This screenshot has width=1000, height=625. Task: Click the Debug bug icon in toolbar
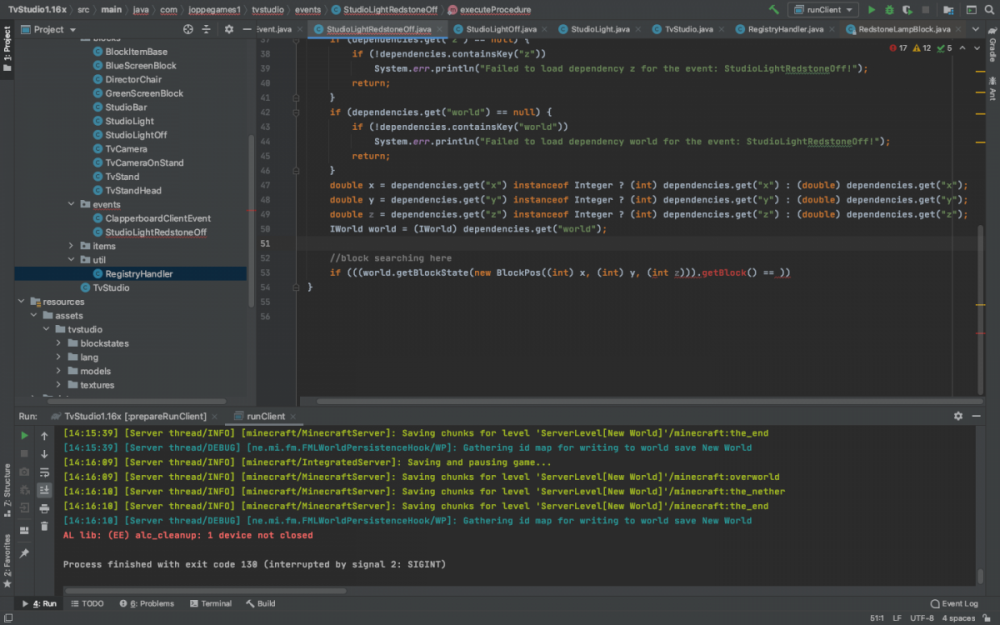coord(889,10)
